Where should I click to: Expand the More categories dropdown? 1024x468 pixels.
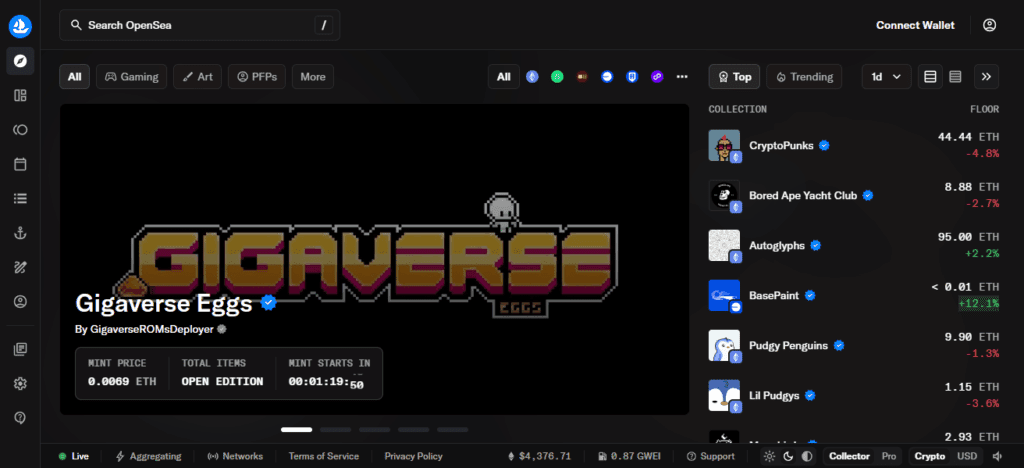click(x=312, y=76)
